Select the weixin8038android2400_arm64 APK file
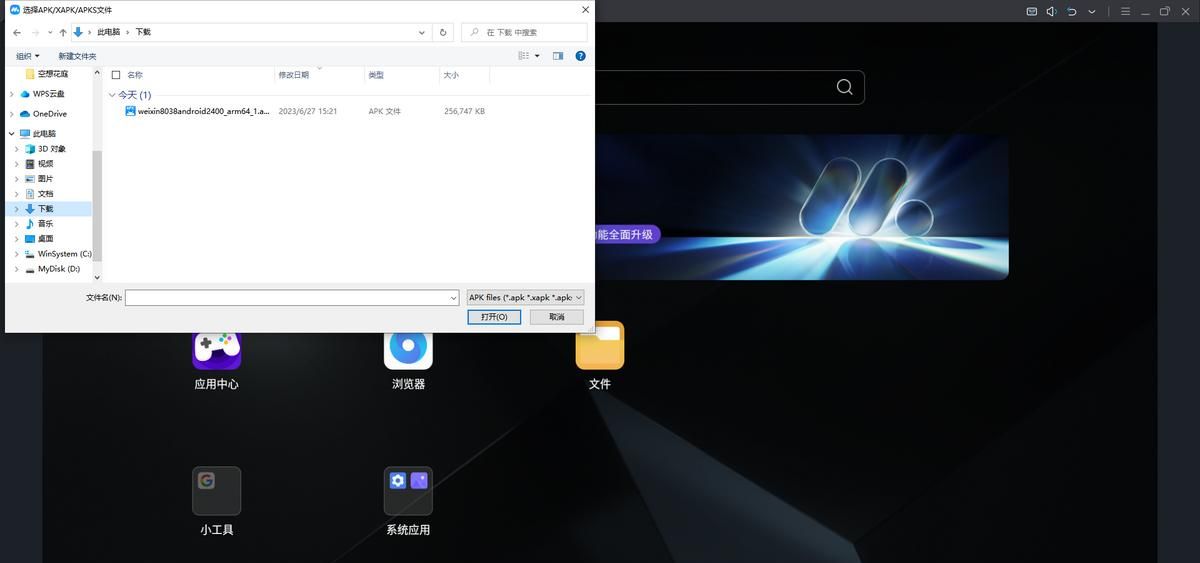1200x563 pixels. tap(197, 111)
